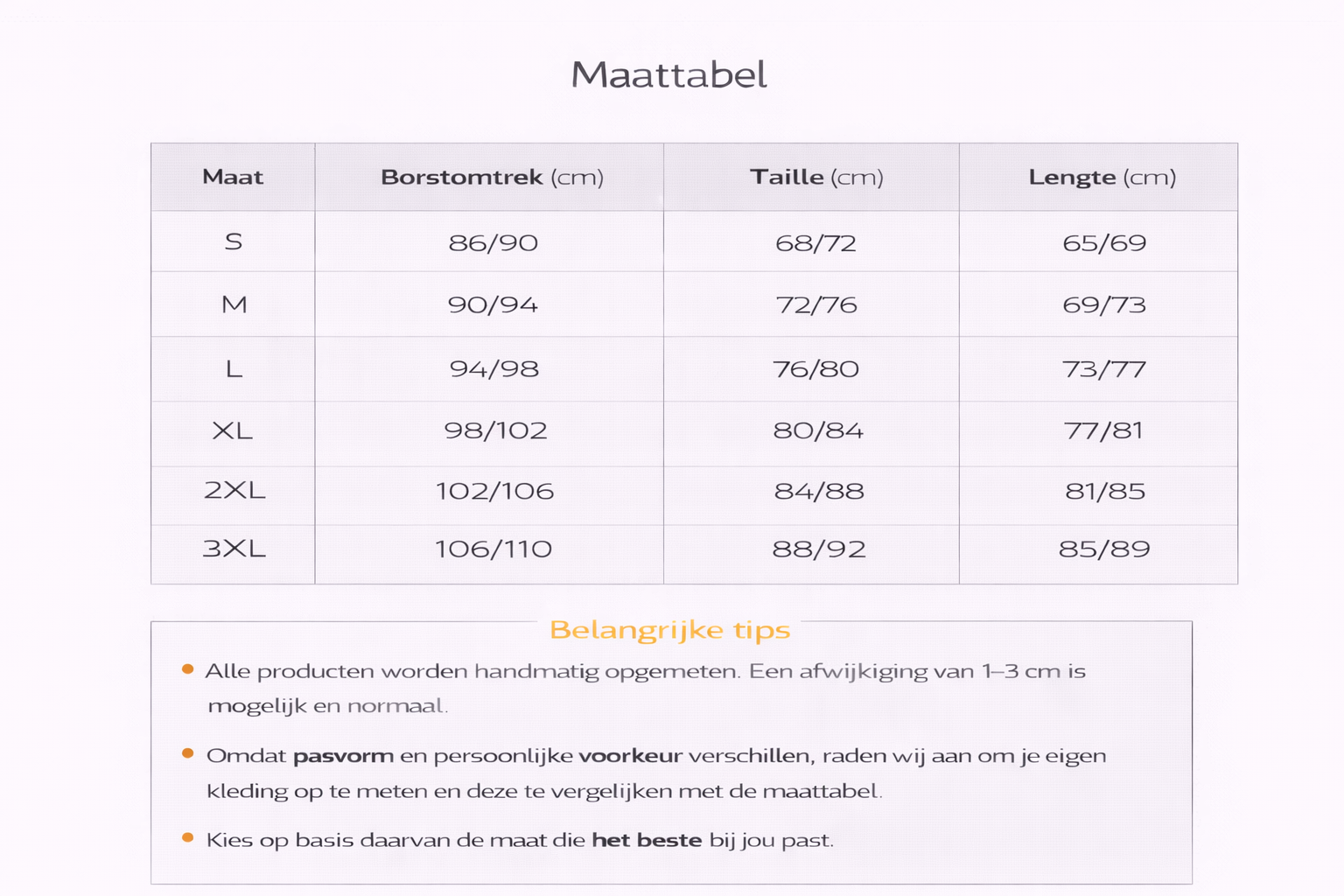The image size is (1344, 896).
Task: Click the 3XL size label
Action: click(234, 549)
